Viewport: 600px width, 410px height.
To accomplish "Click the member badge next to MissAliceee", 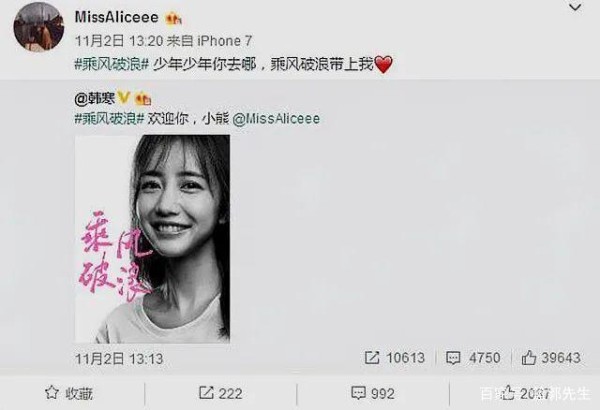I will coord(173,19).
